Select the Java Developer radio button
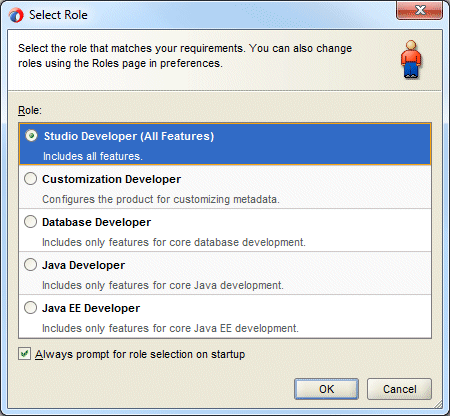This screenshot has height=416, width=450. (x=30, y=265)
